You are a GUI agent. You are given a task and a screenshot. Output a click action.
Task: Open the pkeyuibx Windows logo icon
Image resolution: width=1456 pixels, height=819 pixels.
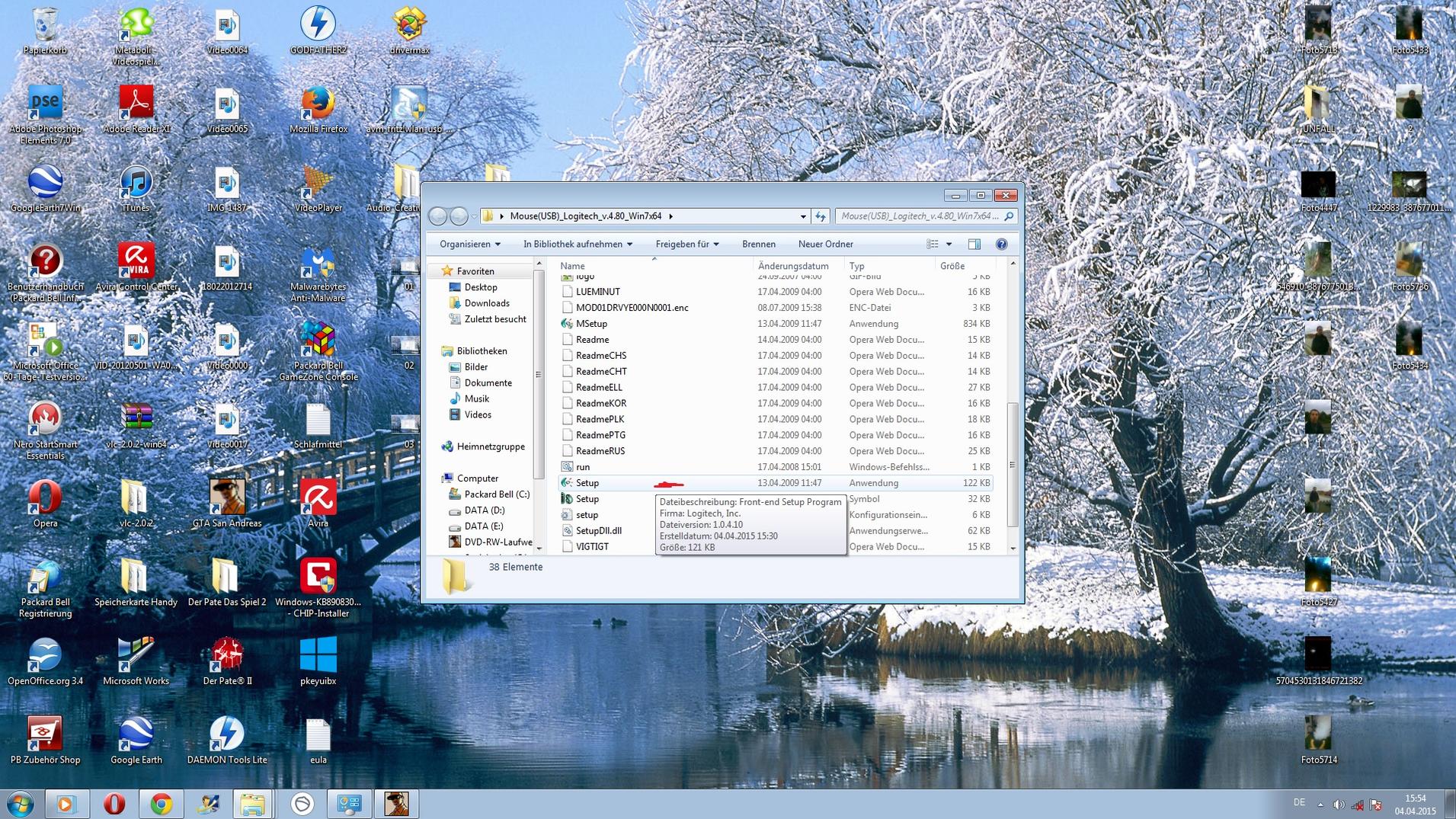pyautogui.click(x=318, y=661)
